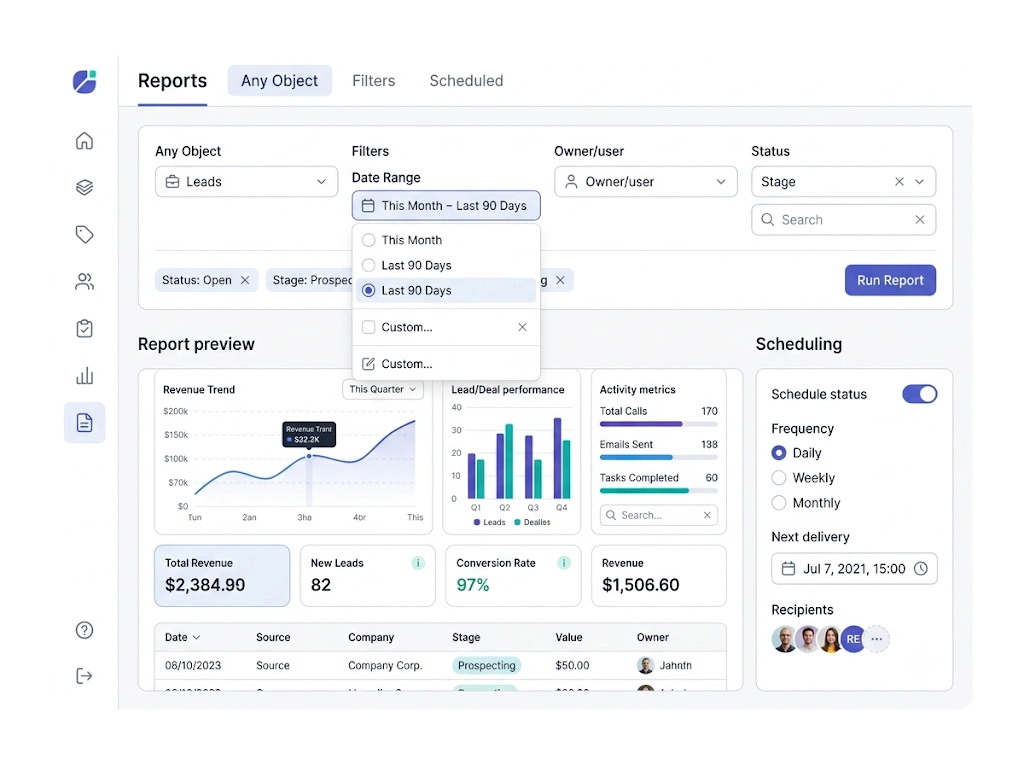Open the This Quarter chart dropdown
The width and height of the screenshot is (1024, 765).
pos(383,389)
